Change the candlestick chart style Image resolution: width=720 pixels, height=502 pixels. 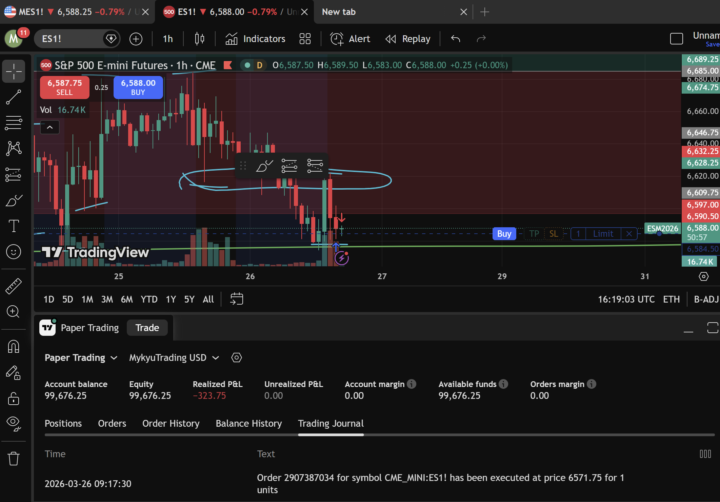(199, 39)
